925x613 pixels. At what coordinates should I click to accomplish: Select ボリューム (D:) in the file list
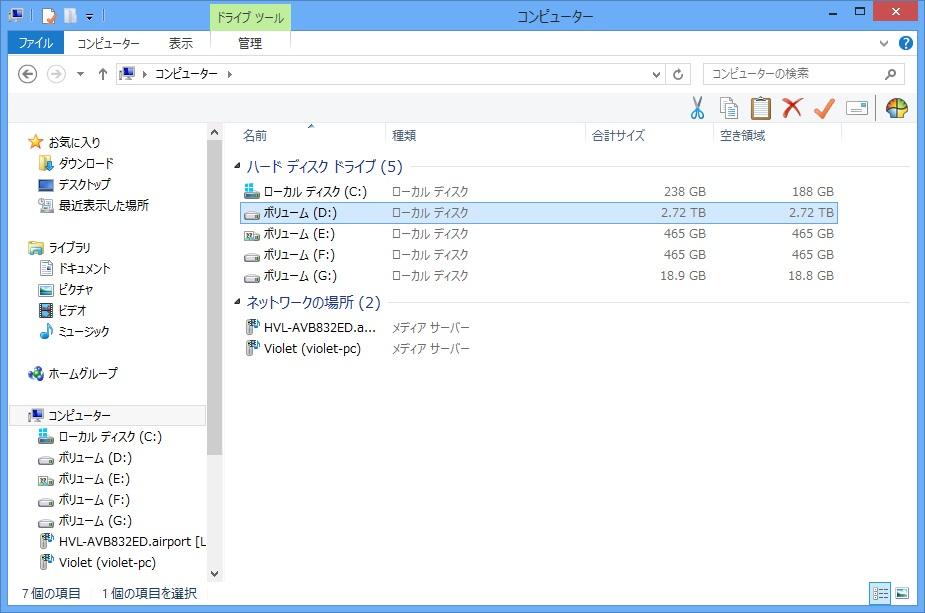[x=539, y=212]
